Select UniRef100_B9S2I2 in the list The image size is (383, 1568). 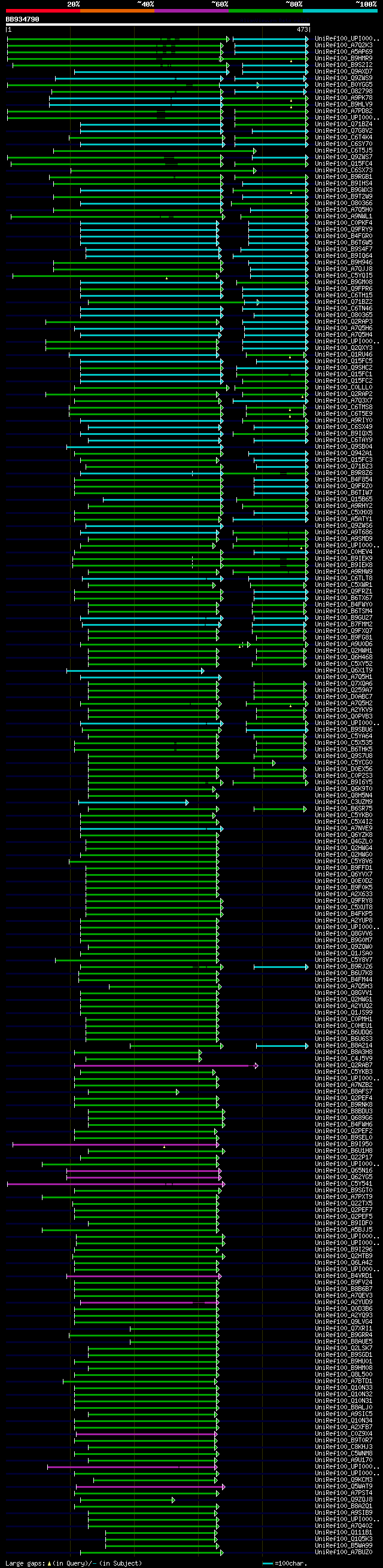(x=344, y=65)
